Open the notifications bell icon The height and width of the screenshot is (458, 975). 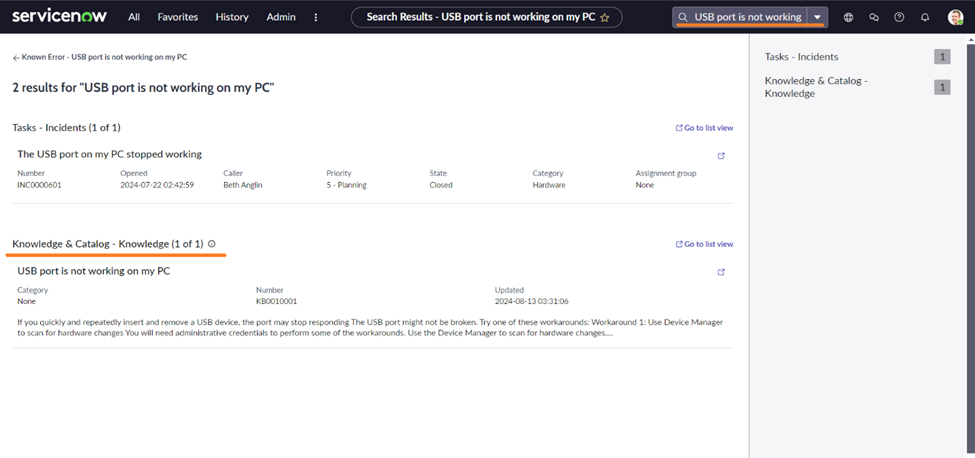925,17
